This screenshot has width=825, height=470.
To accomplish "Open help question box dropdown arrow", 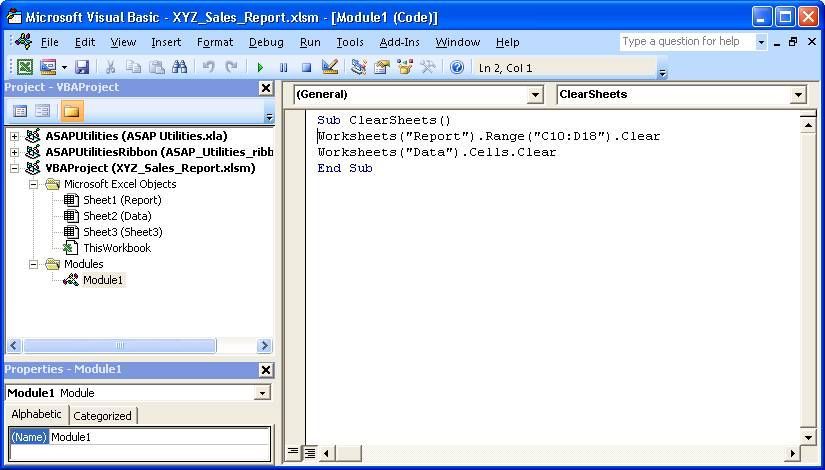I will coord(761,42).
